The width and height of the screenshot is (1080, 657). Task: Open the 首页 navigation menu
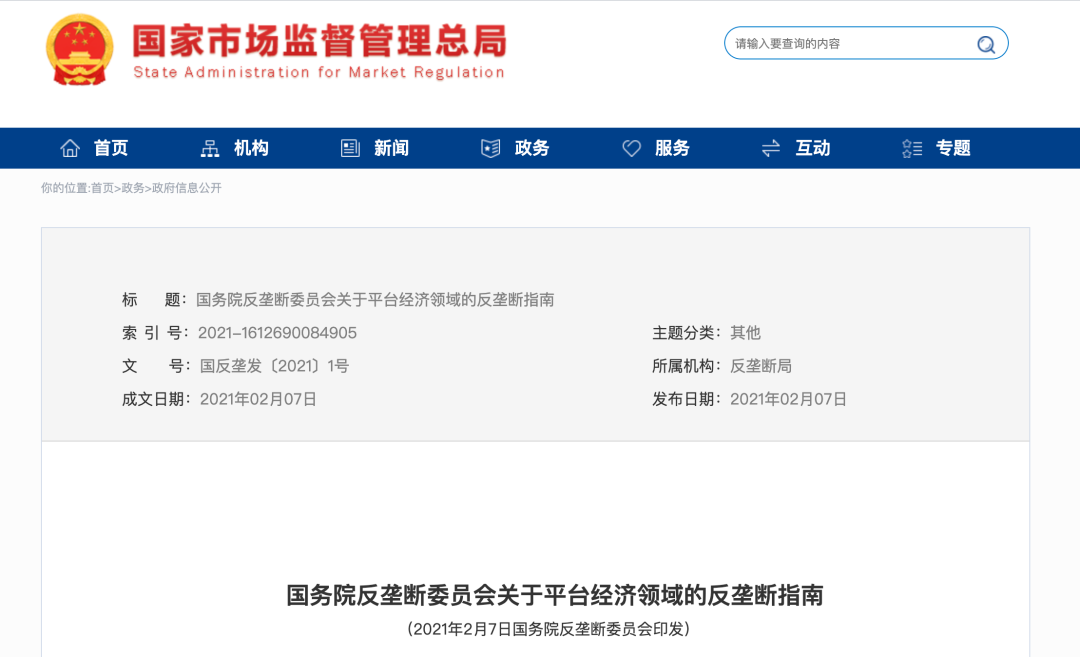pyautogui.click(x=110, y=148)
